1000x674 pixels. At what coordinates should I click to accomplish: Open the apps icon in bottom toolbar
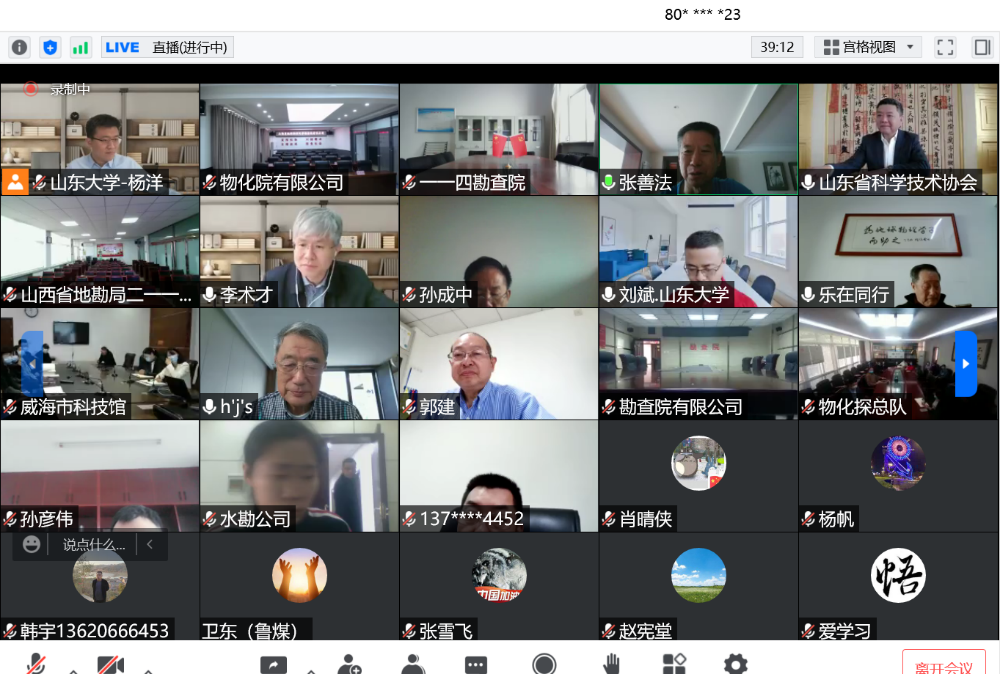click(x=674, y=664)
